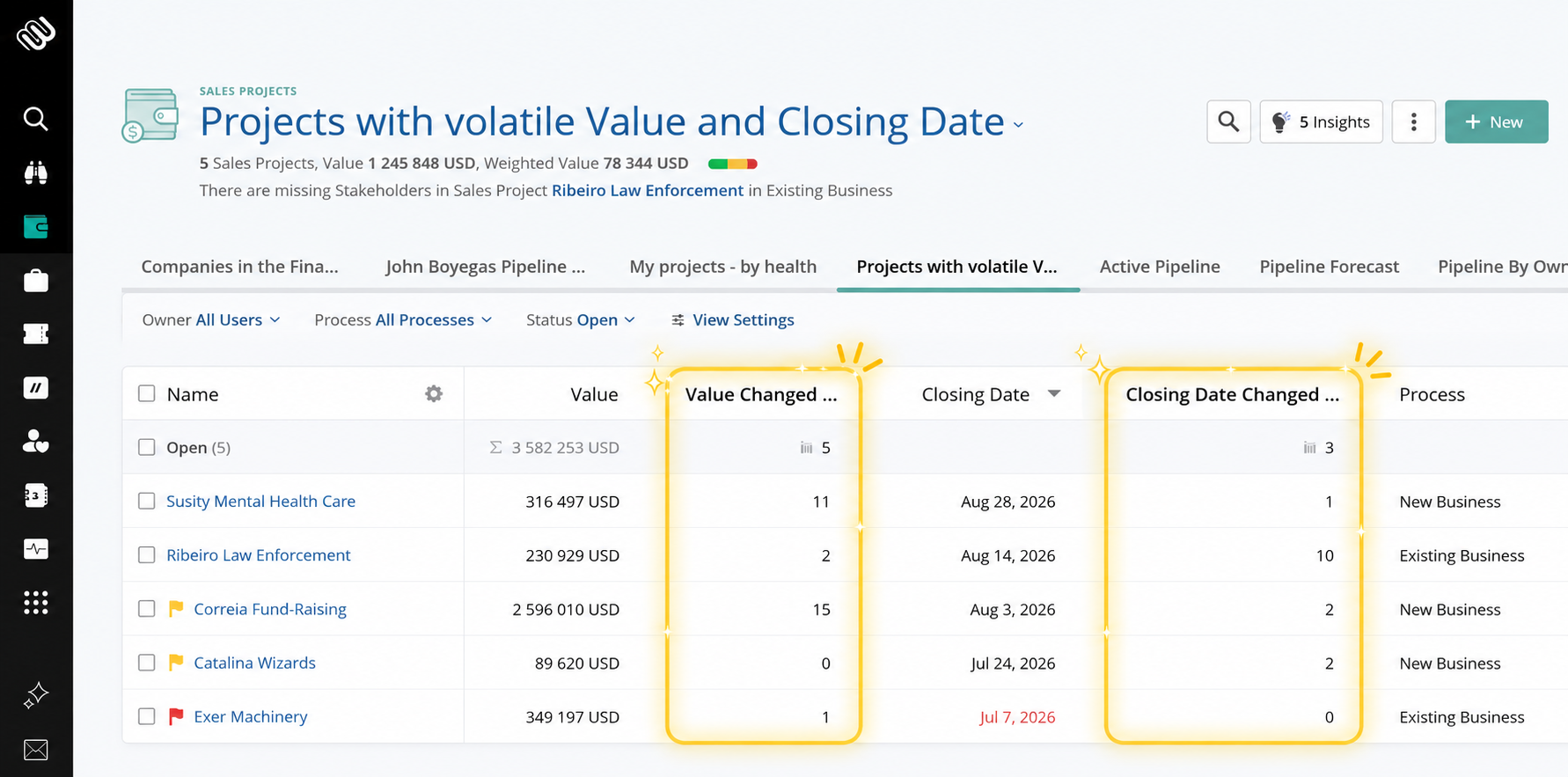This screenshot has height=777, width=1568.
Task: Open Ribeiro Law Enforcement project in table
Action: pos(258,554)
